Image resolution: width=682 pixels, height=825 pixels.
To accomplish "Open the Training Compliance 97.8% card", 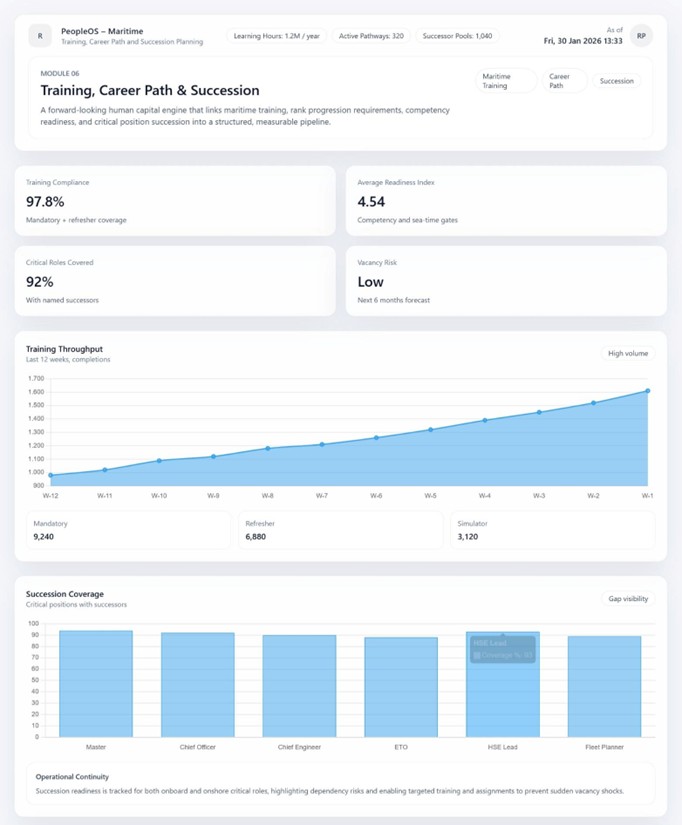I will pos(175,201).
